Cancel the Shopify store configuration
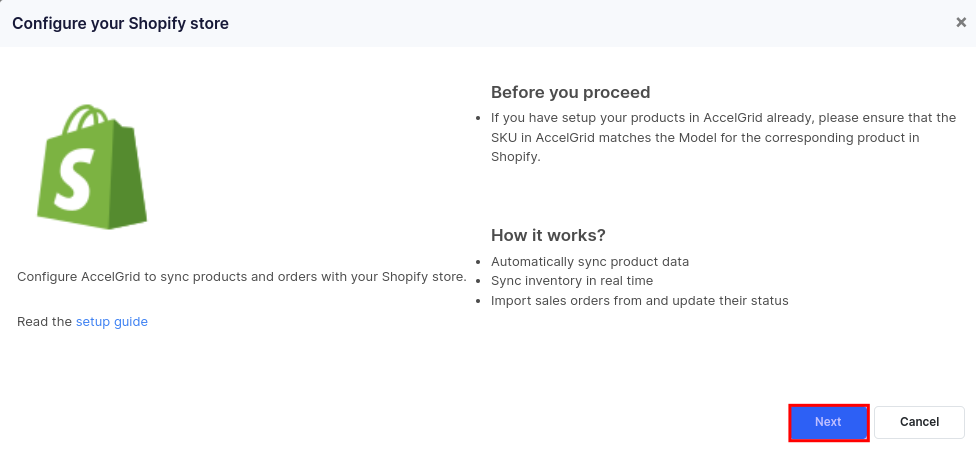Screen dimensions: 976x457 (x=919, y=422)
